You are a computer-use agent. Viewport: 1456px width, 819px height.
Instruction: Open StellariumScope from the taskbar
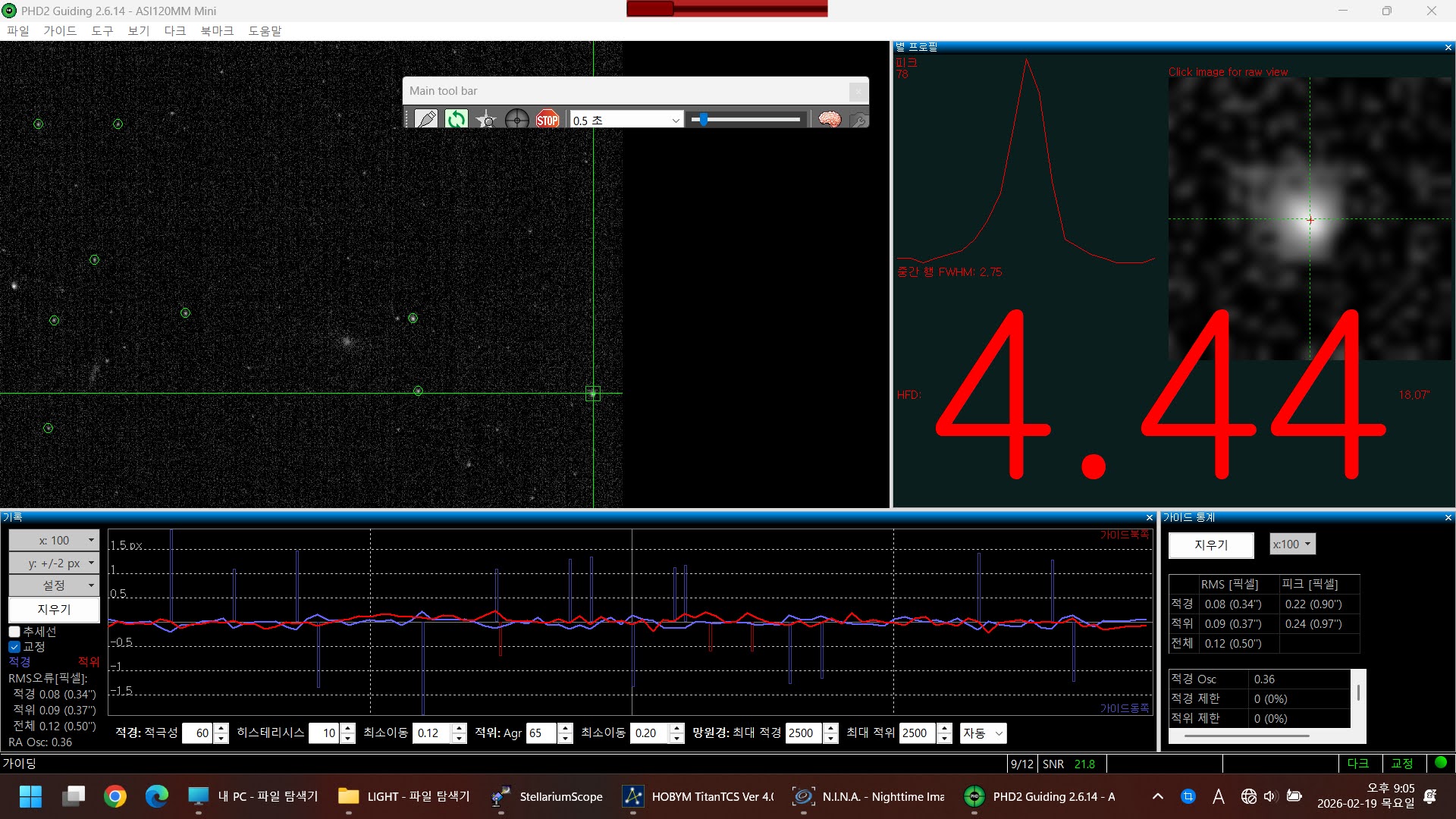click(x=547, y=796)
